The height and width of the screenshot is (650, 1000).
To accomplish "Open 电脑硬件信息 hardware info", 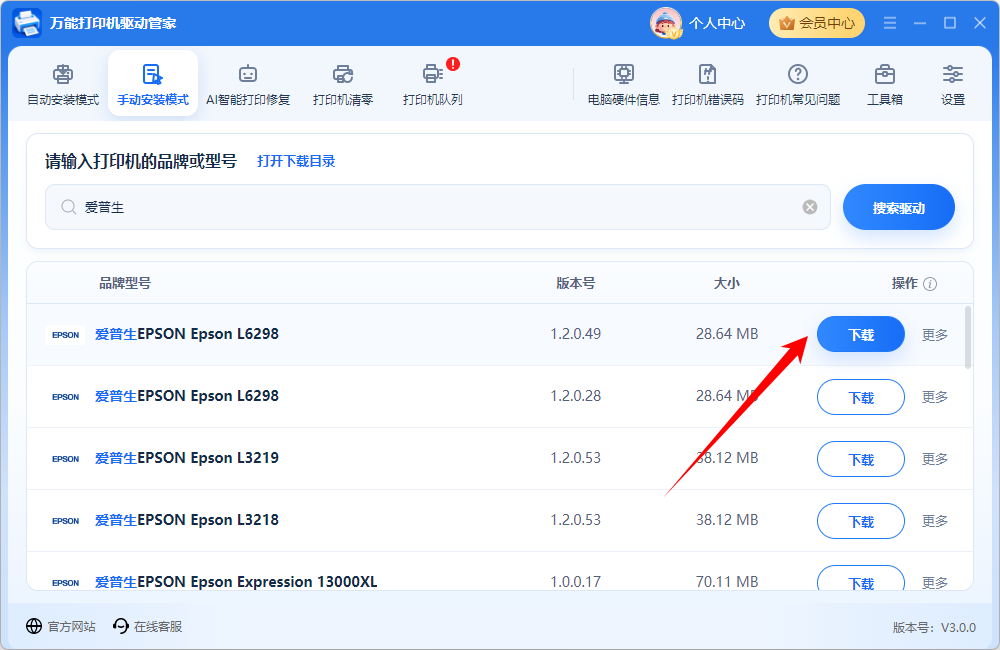I will point(624,84).
